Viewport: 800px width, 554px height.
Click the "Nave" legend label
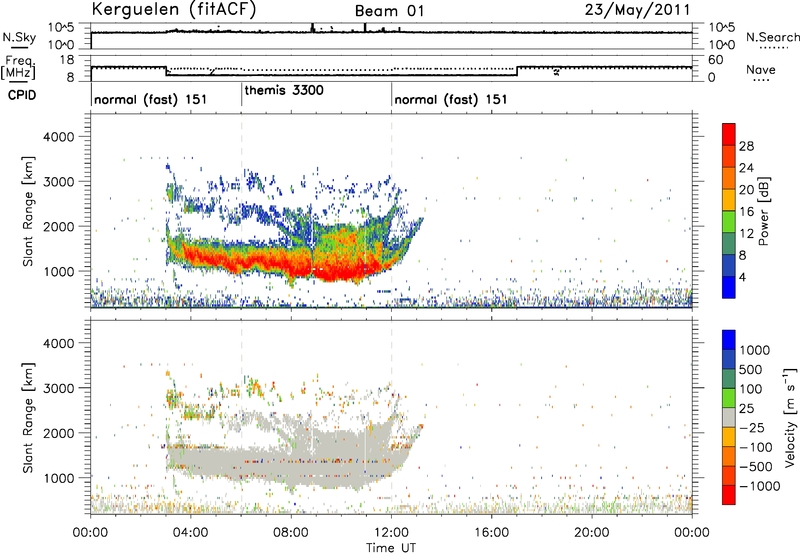pos(761,70)
